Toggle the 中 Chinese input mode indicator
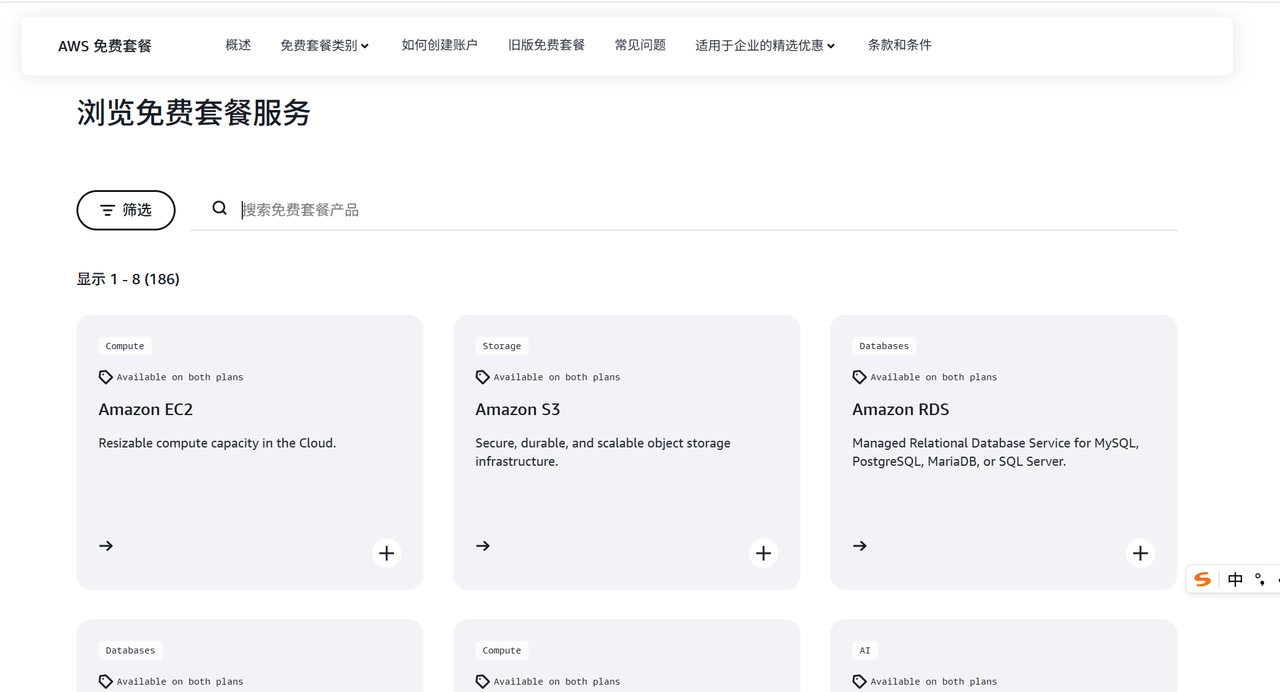The image size is (1280, 692). 1235,579
